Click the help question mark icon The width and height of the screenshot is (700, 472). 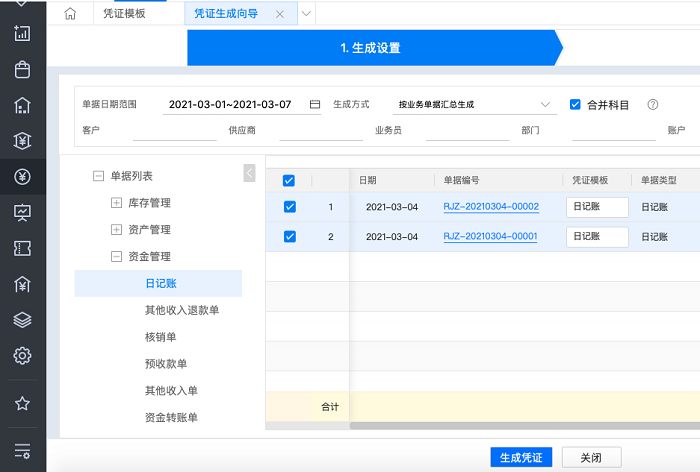[x=653, y=104]
